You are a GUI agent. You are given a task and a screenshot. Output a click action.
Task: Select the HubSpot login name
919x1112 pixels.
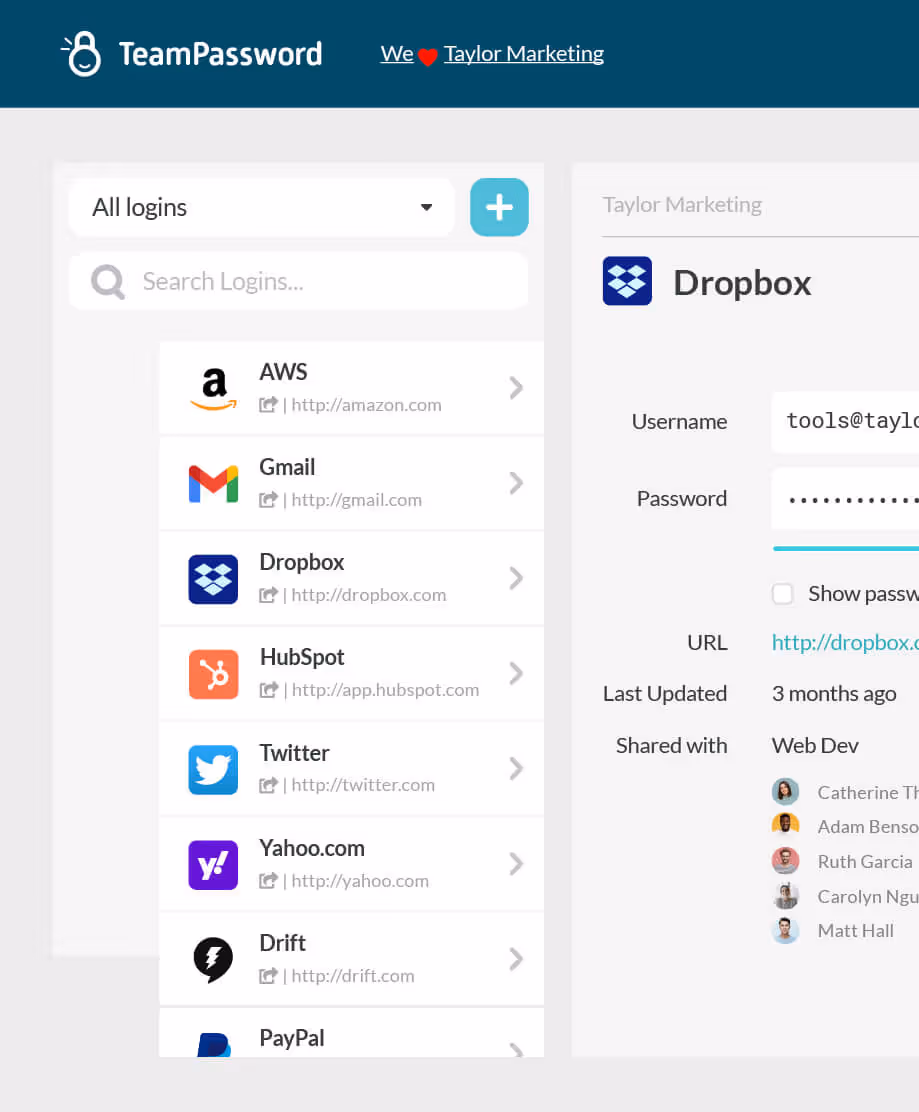302,657
